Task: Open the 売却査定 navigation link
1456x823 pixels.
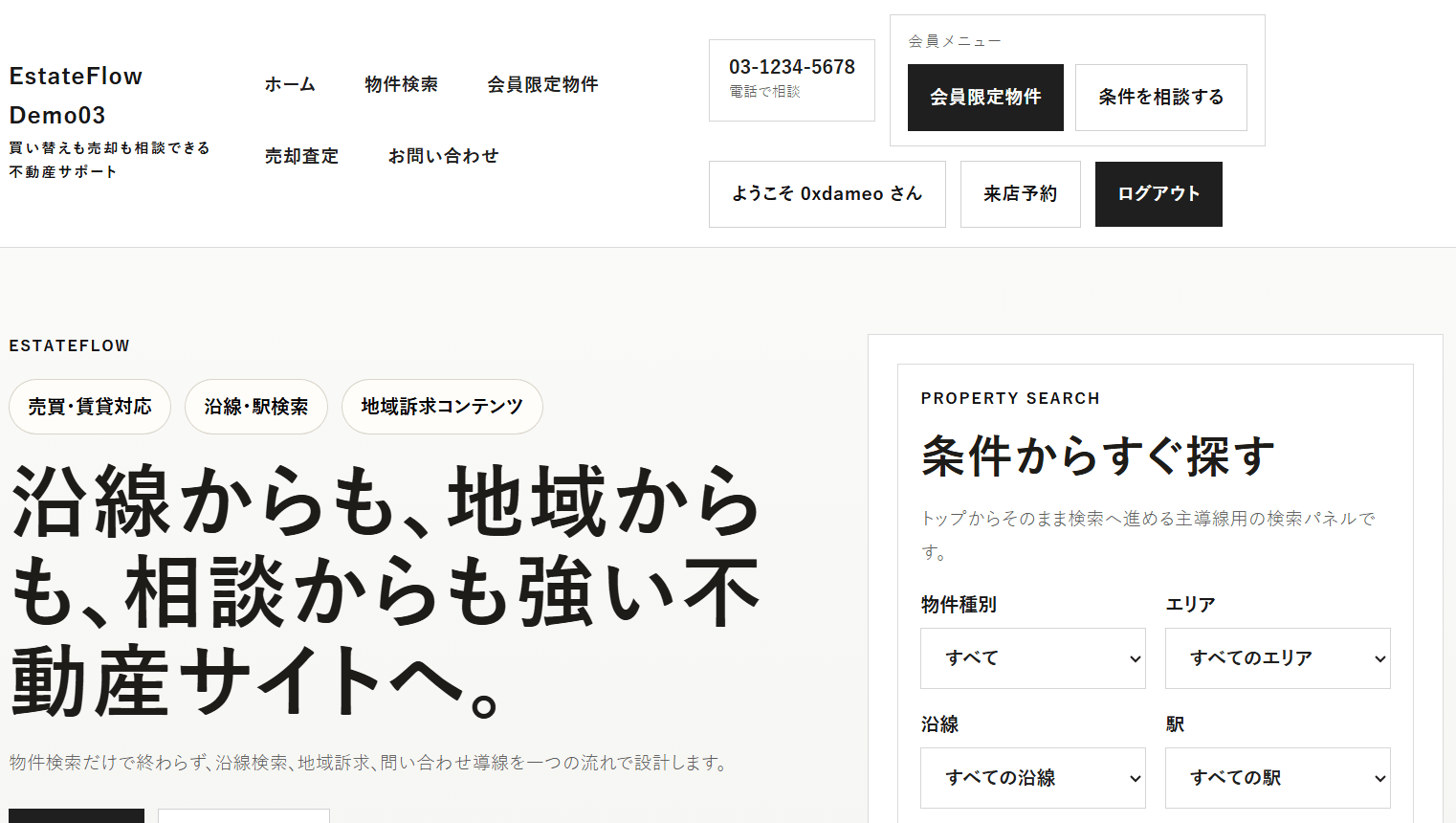Action: tap(301, 156)
